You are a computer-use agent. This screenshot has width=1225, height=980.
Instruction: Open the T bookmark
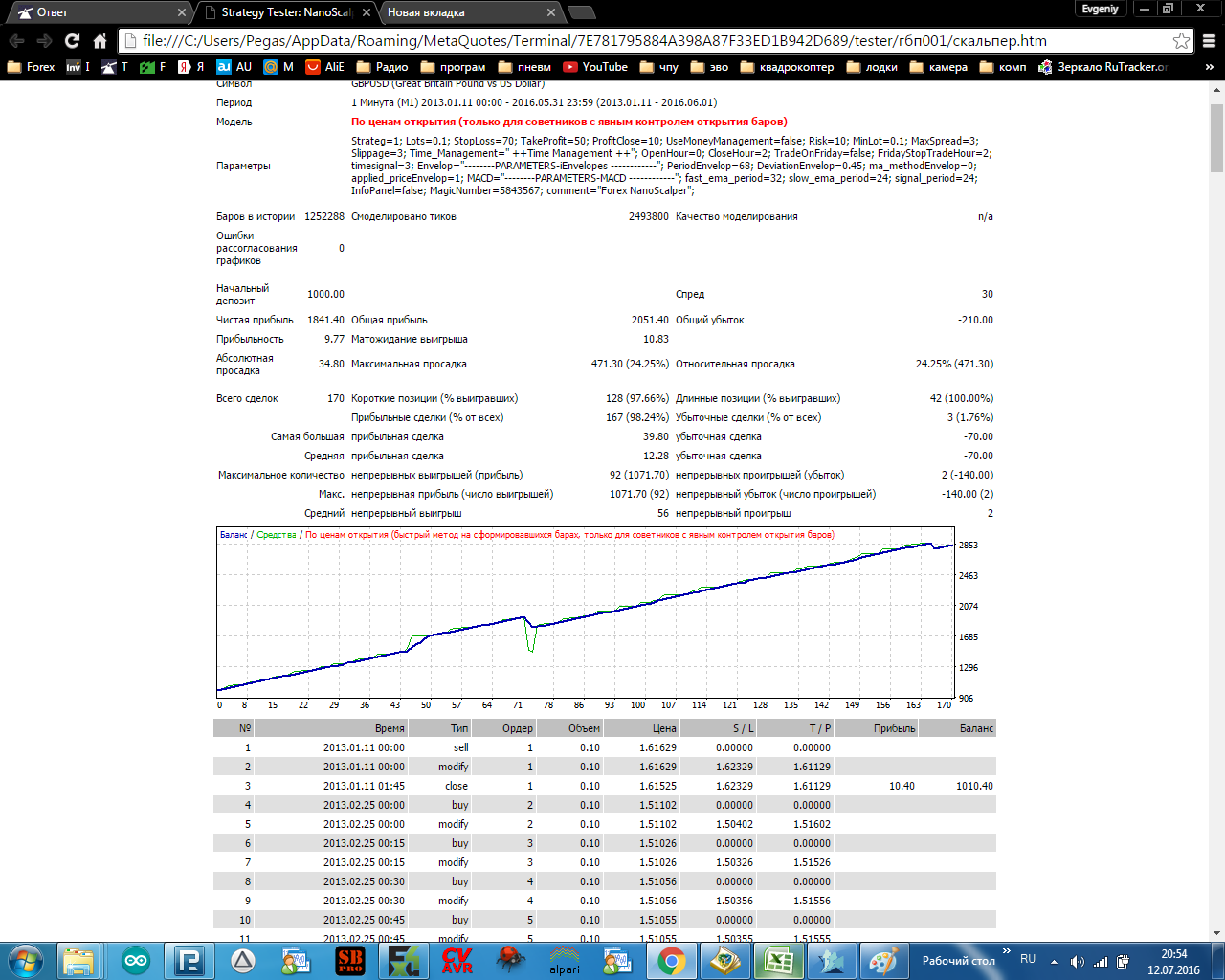115,67
